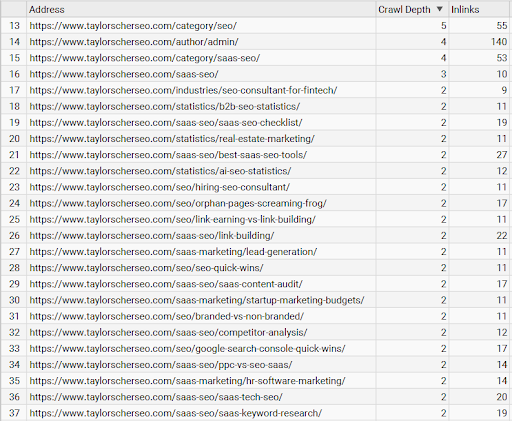512x421 pixels.
Task: Select the link-earning-vs-link-building URL
Action: coord(172,219)
